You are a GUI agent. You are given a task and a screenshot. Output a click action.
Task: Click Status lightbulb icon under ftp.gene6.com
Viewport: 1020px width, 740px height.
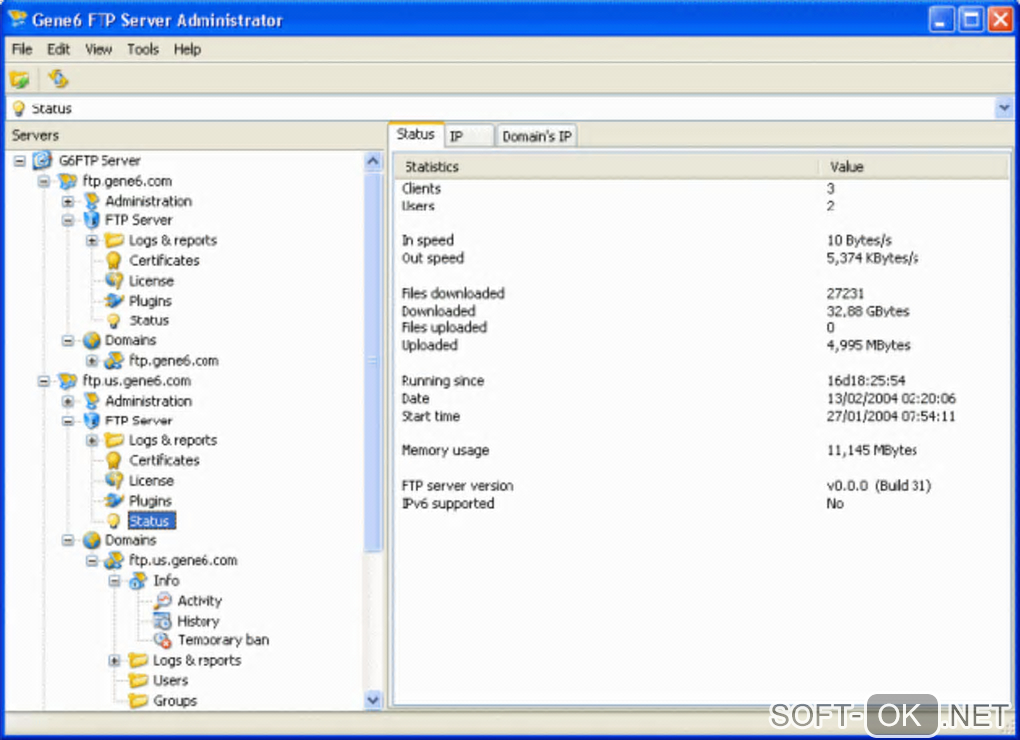tap(114, 321)
